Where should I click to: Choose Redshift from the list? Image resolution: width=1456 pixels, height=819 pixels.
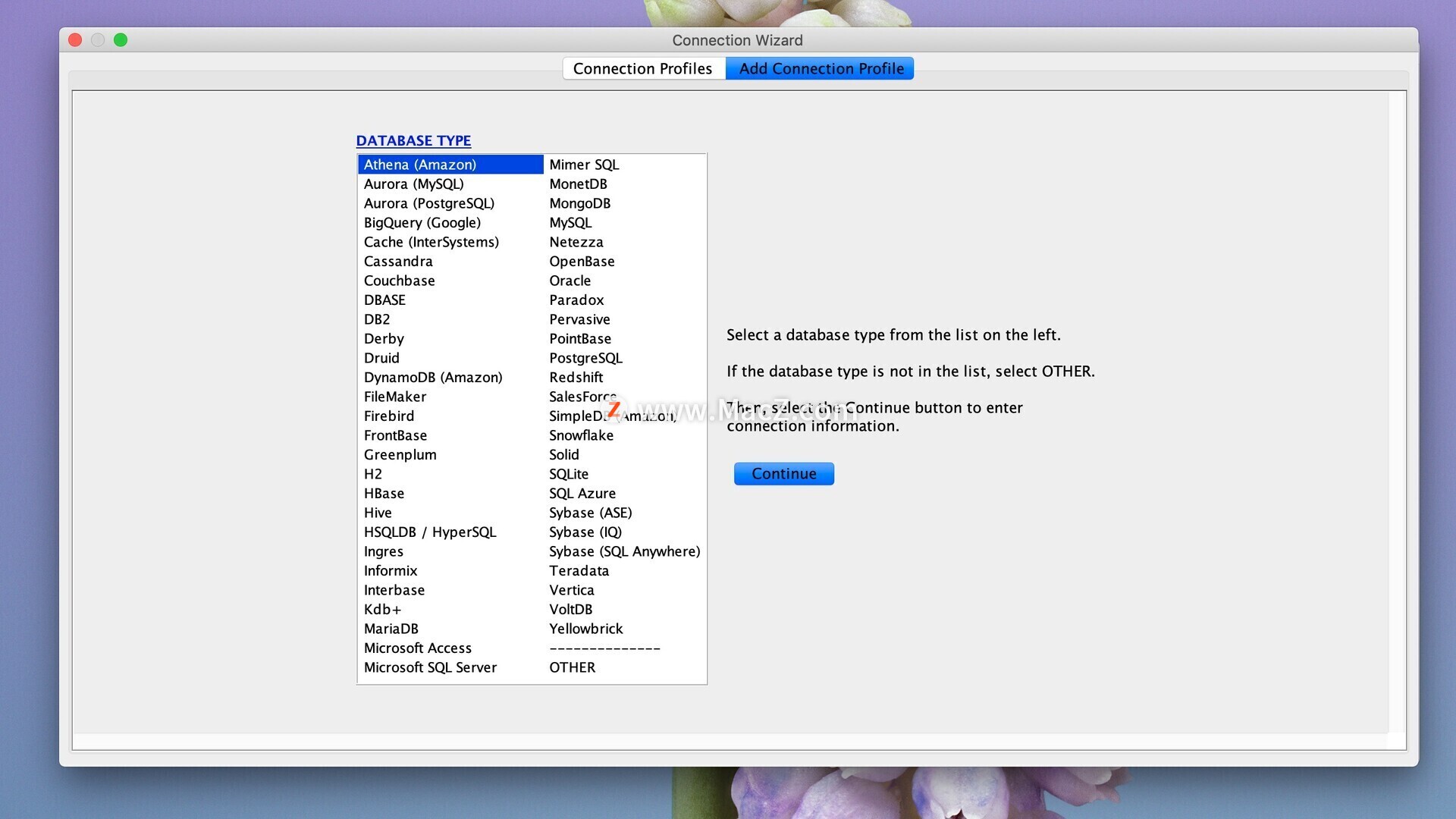tap(625, 378)
